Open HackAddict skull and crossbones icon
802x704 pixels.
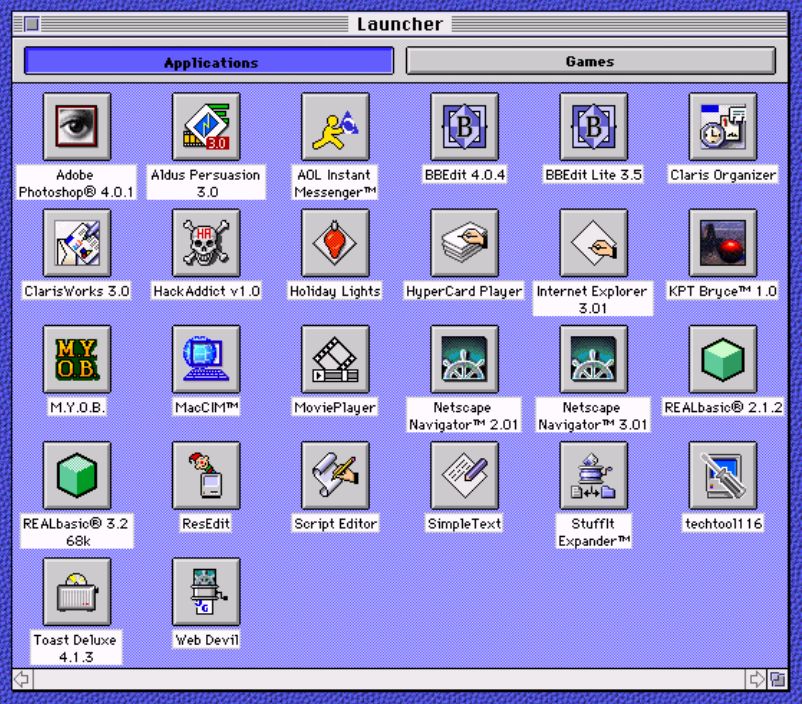(206, 243)
